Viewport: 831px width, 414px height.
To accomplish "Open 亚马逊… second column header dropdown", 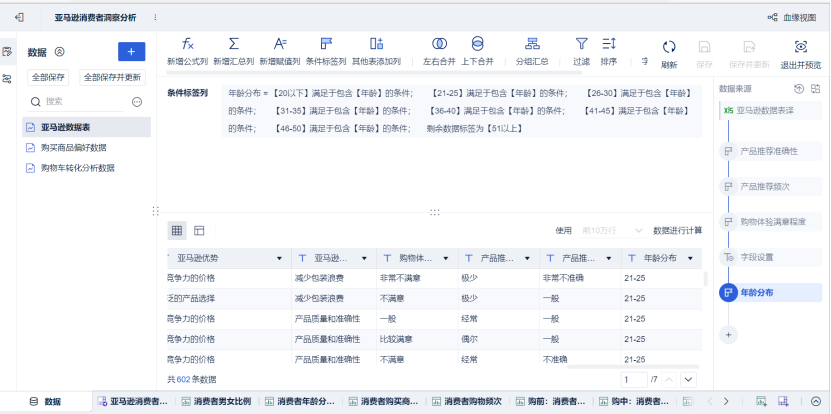I will [364, 258].
